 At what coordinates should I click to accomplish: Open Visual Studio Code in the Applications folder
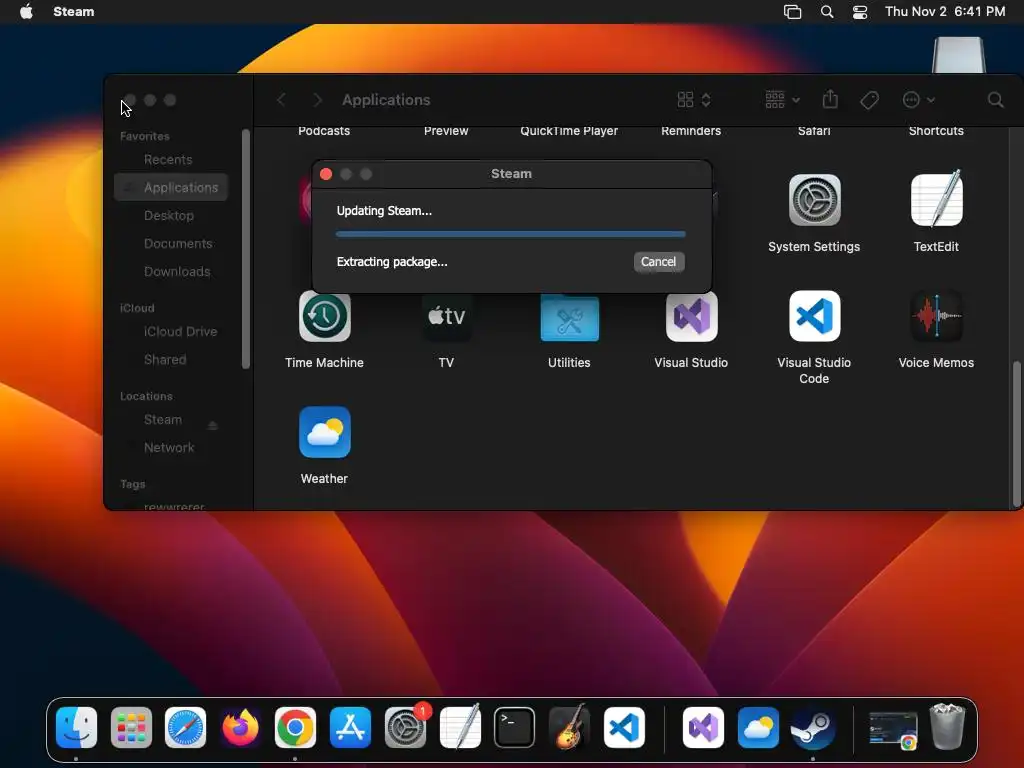click(x=814, y=317)
